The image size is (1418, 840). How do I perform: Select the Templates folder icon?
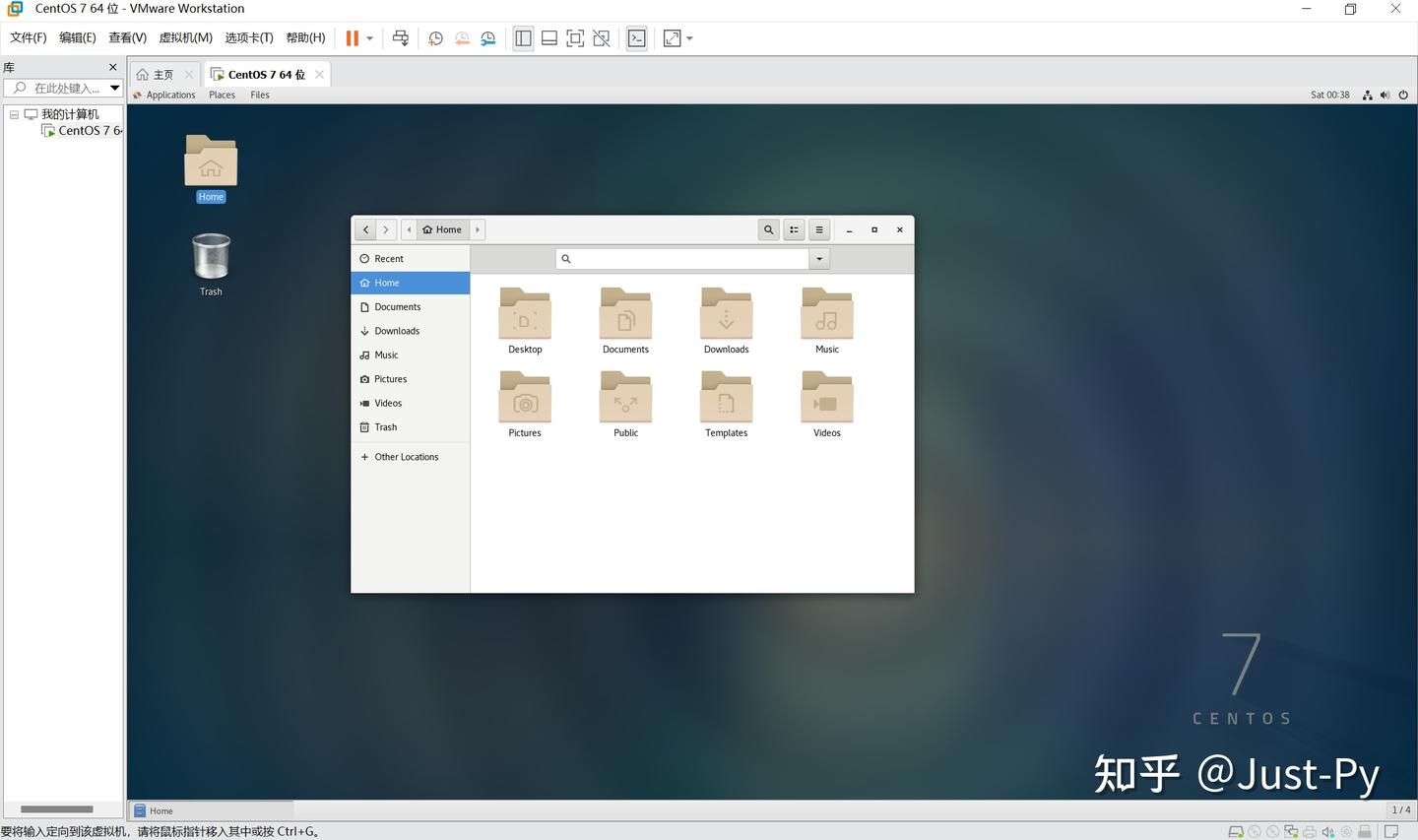coord(727,405)
